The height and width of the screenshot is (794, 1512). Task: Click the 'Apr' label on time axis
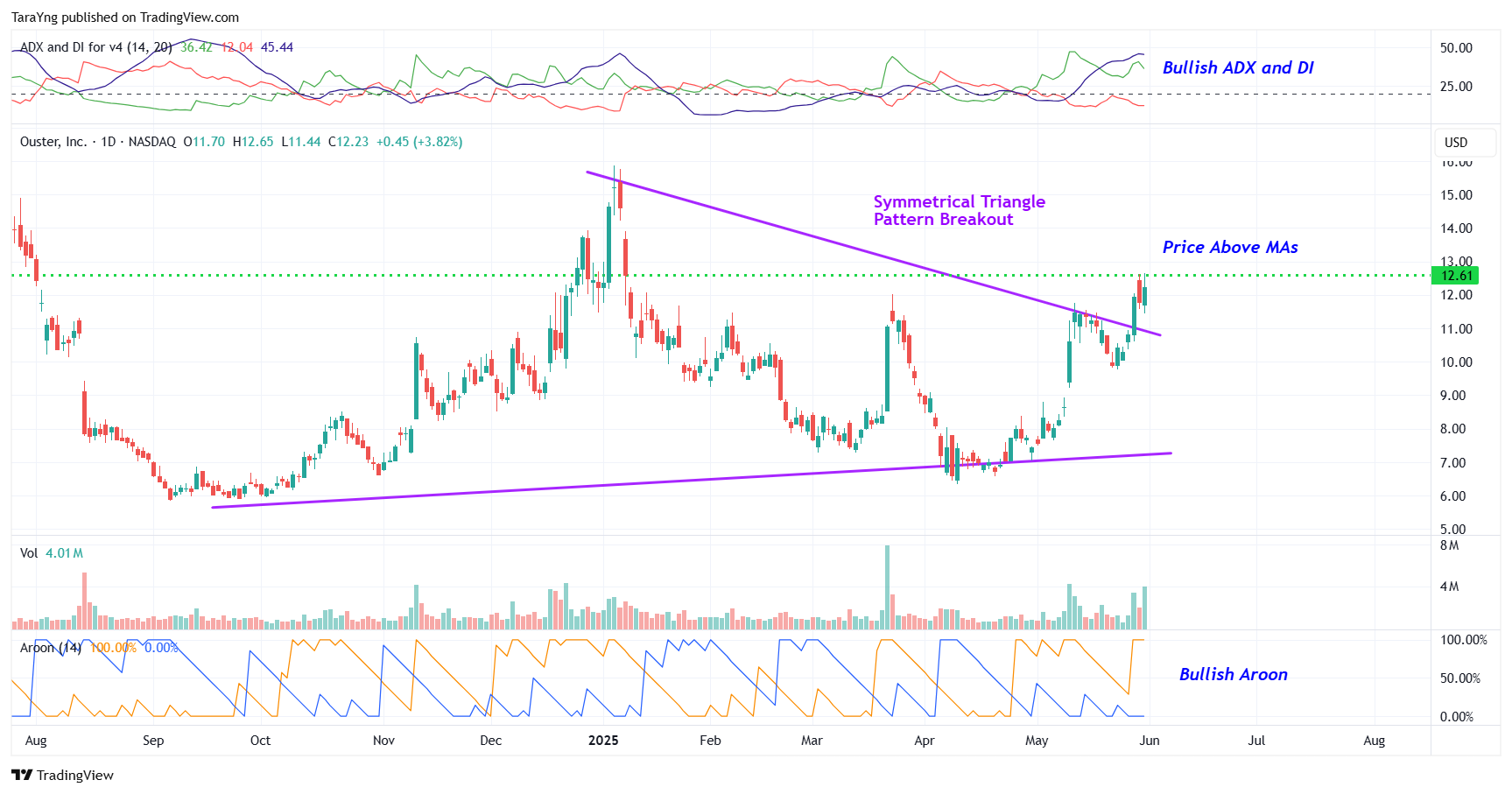[x=925, y=741]
